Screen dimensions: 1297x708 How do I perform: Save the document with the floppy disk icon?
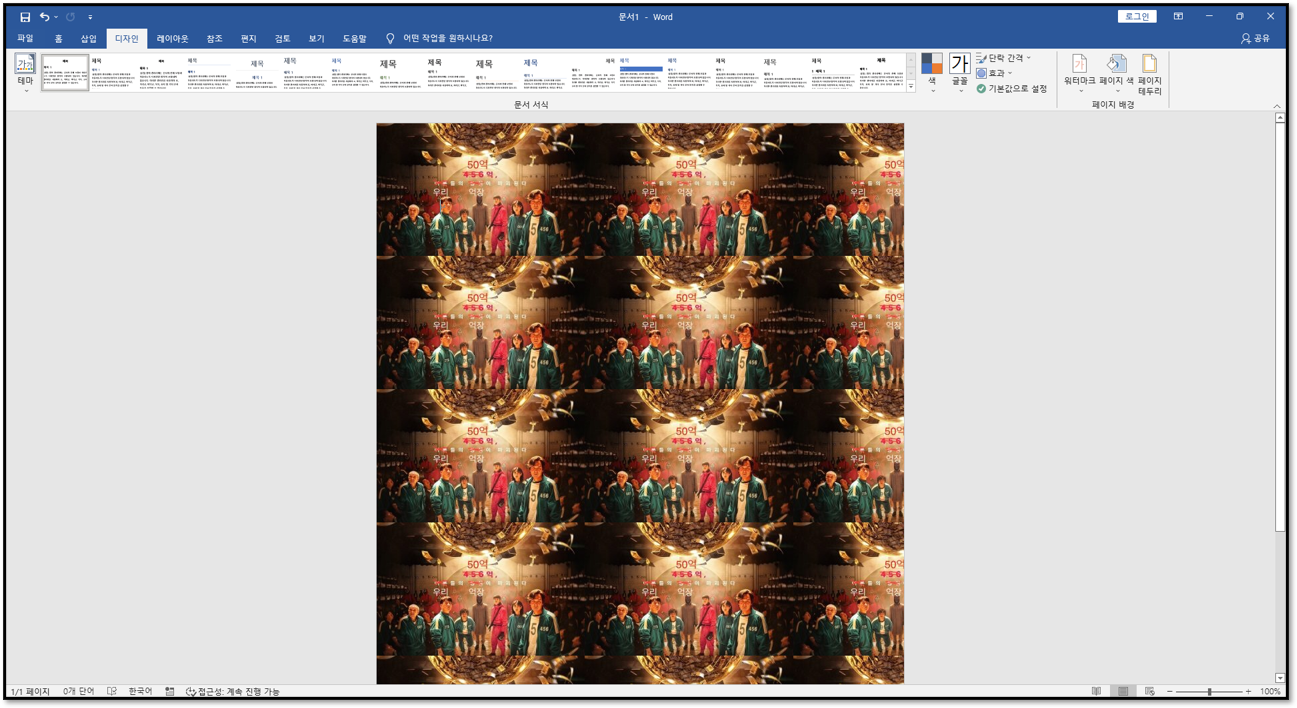[x=25, y=17]
